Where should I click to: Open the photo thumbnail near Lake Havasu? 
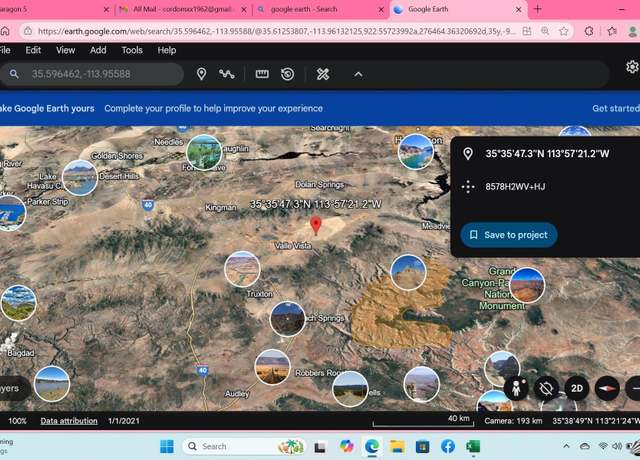80,178
